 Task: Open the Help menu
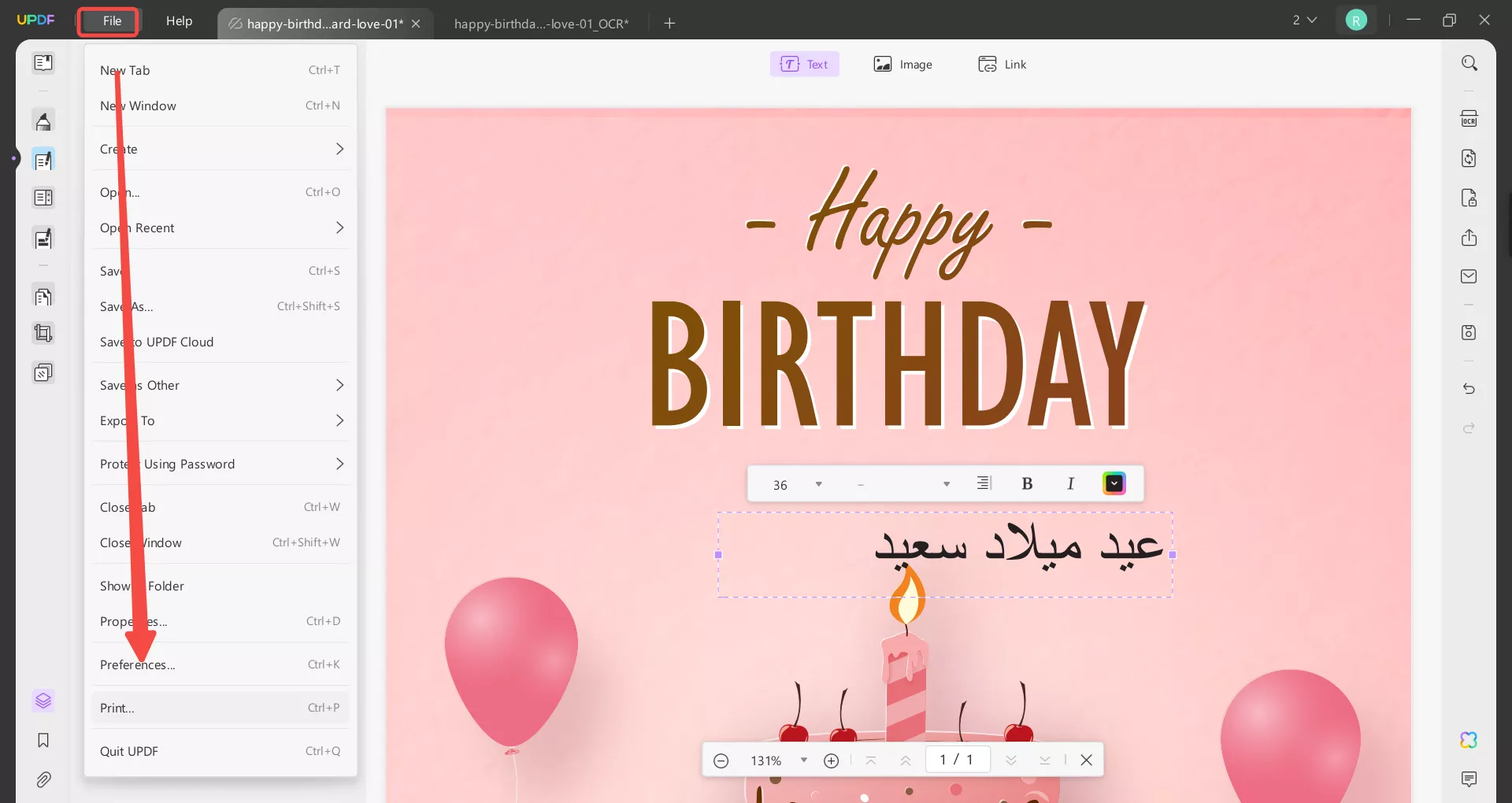[x=180, y=20]
